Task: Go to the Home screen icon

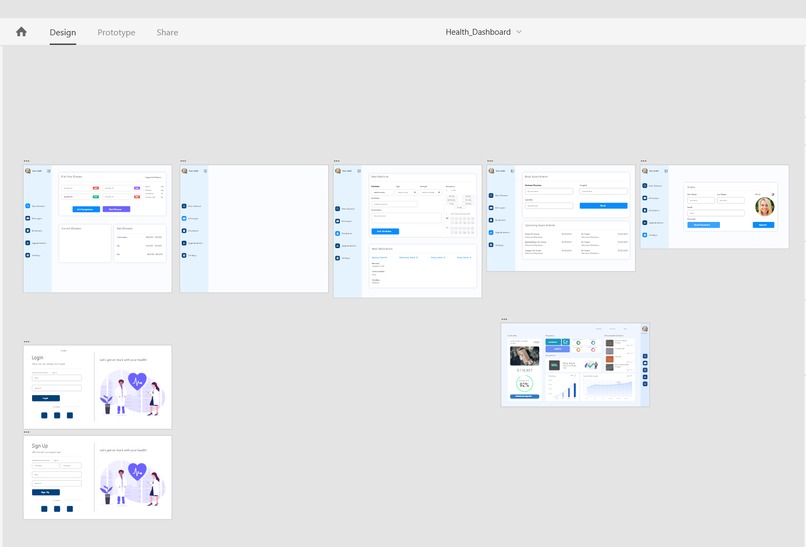Action: pyautogui.click(x=21, y=32)
